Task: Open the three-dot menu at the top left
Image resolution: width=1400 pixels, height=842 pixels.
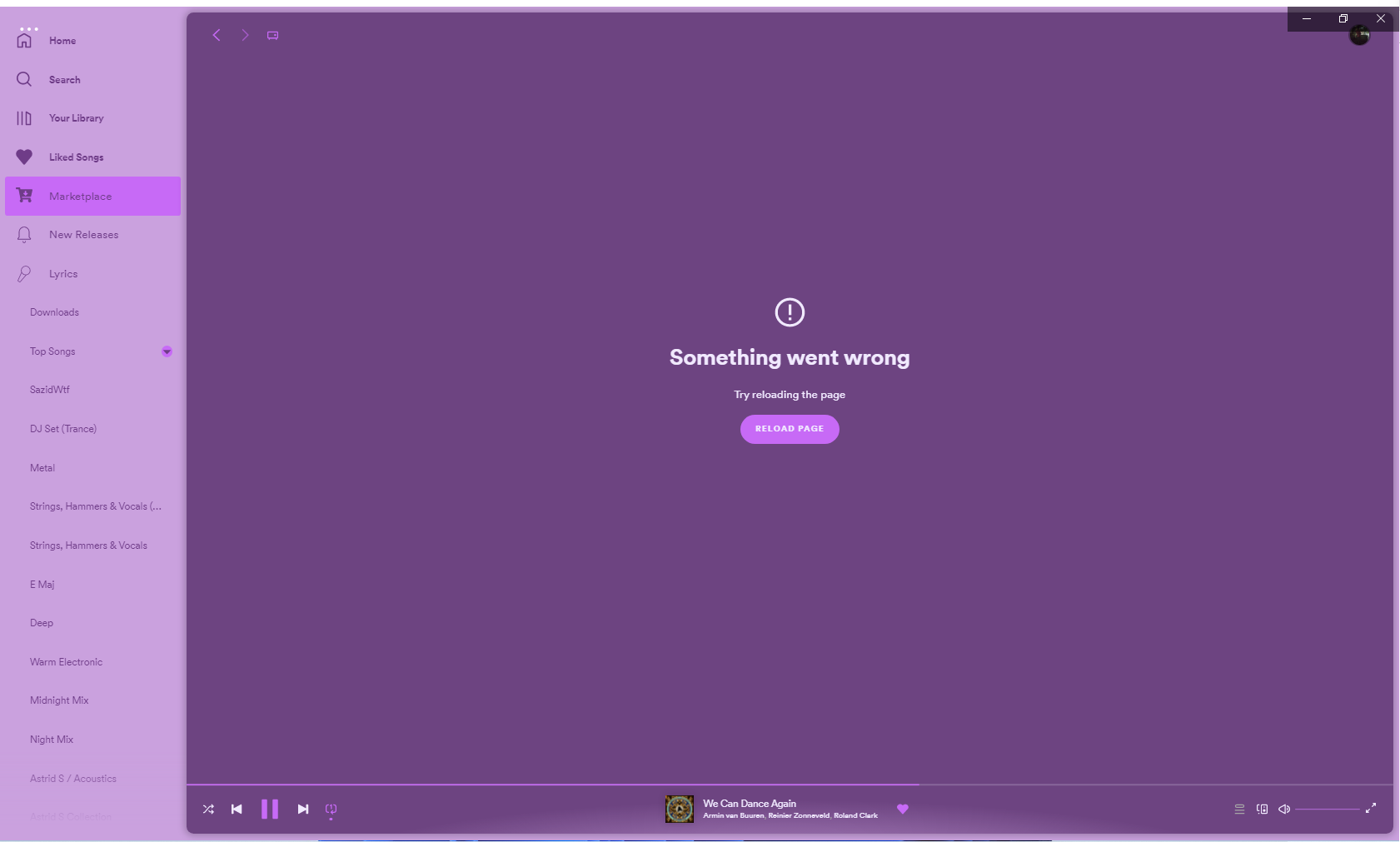Action: (x=31, y=27)
